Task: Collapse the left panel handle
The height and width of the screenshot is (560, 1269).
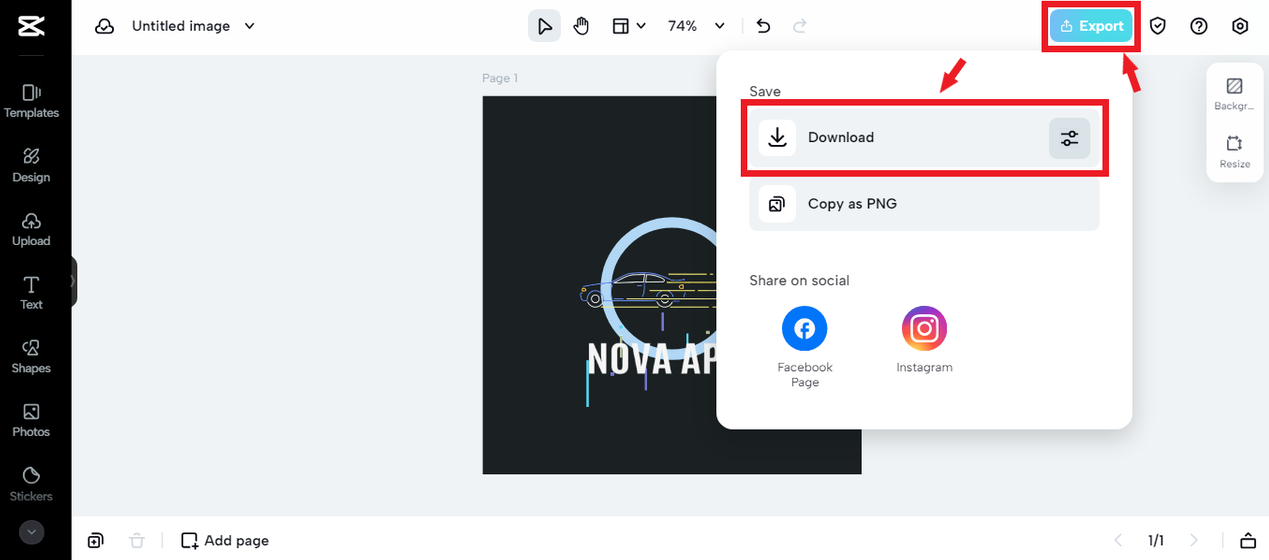Action: (x=73, y=282)
